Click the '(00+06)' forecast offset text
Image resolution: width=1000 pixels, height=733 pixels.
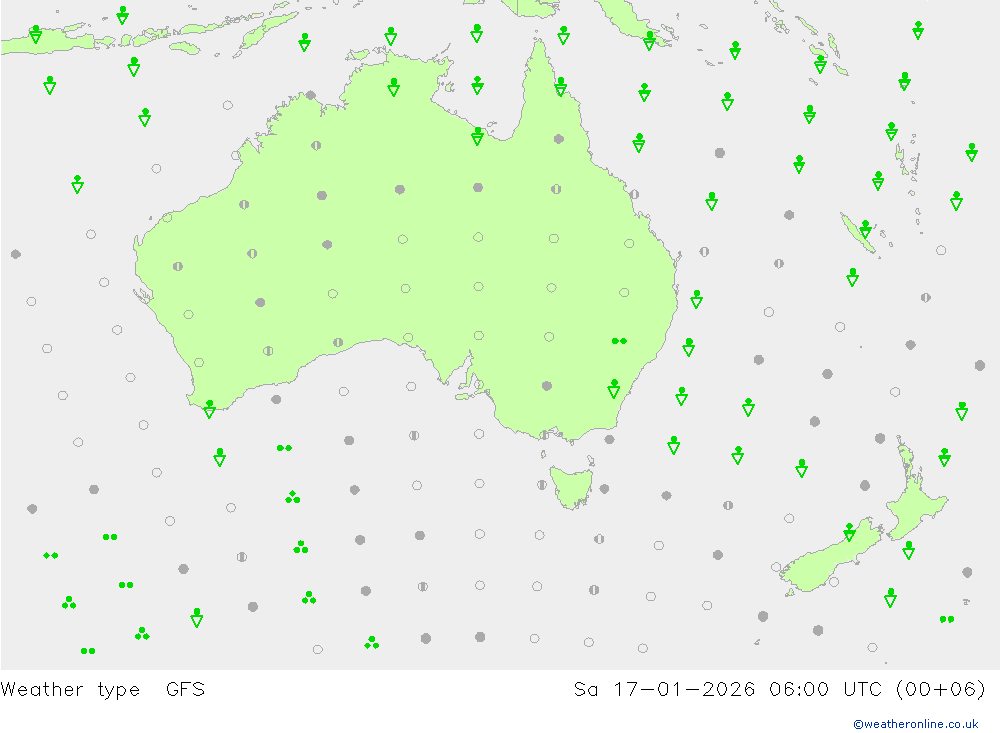[941, 690]
